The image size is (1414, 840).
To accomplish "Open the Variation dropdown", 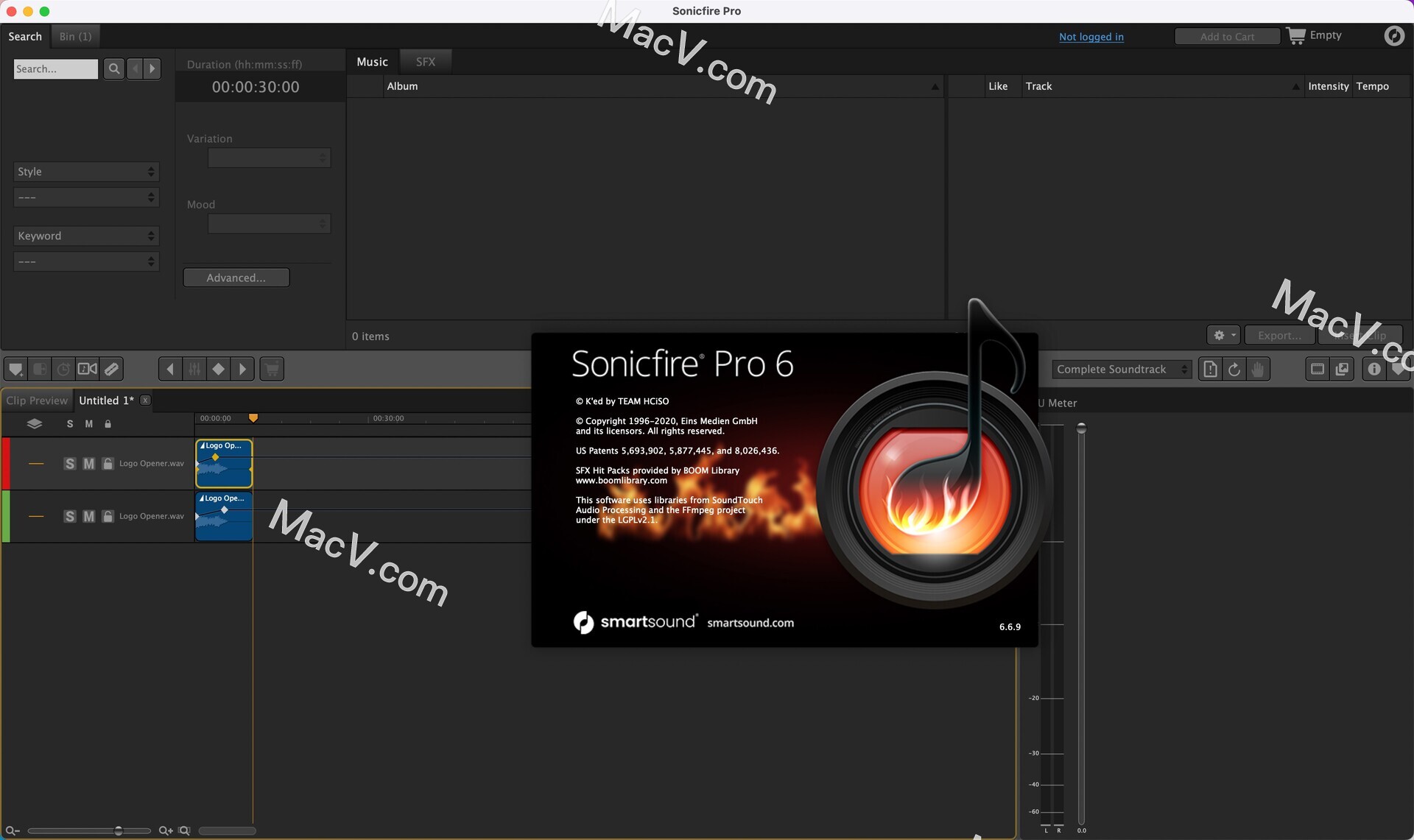I will [269, 158].
